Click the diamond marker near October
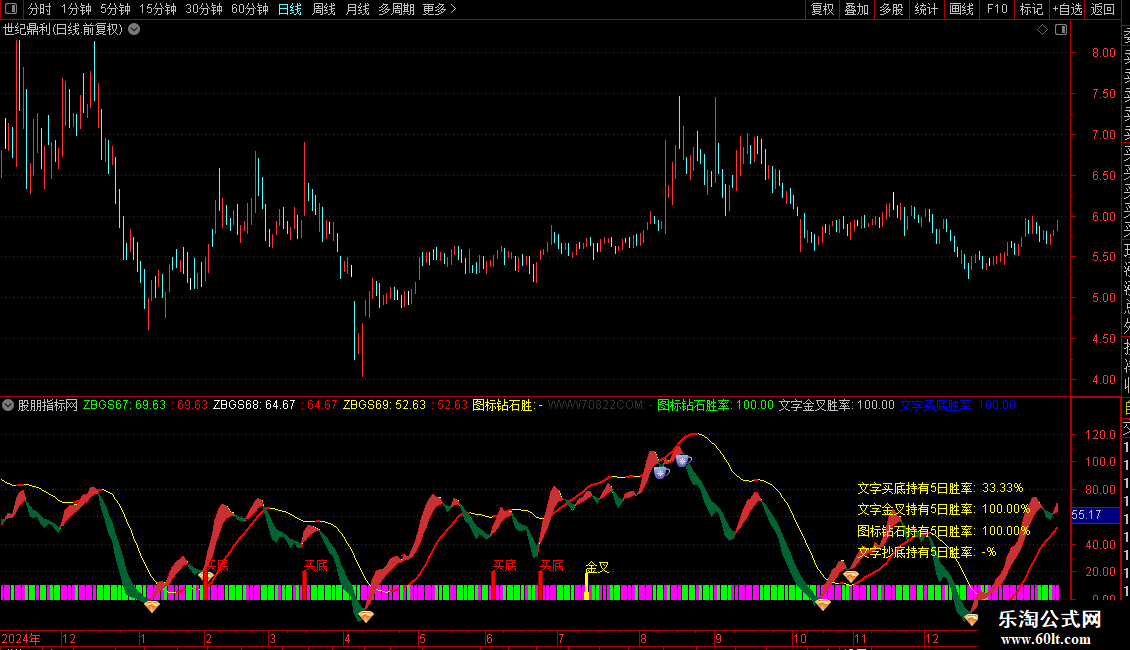Viewport: 1130px width, 650px height. coord(823,605)
